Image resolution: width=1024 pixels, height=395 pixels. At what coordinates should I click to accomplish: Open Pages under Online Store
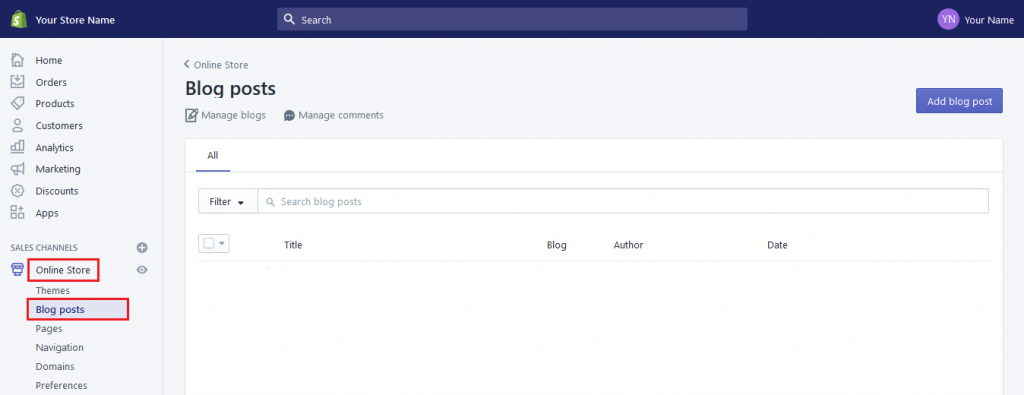pyautogui.click(x=49, y=328)
